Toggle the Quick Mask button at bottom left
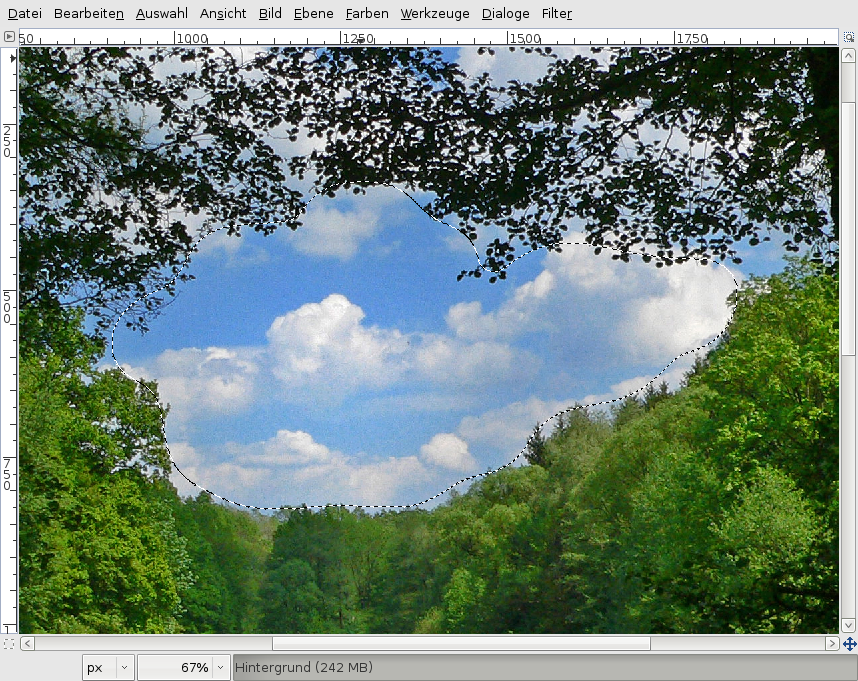Viewport: 858px width, 681px height. (x=9, y=643)
